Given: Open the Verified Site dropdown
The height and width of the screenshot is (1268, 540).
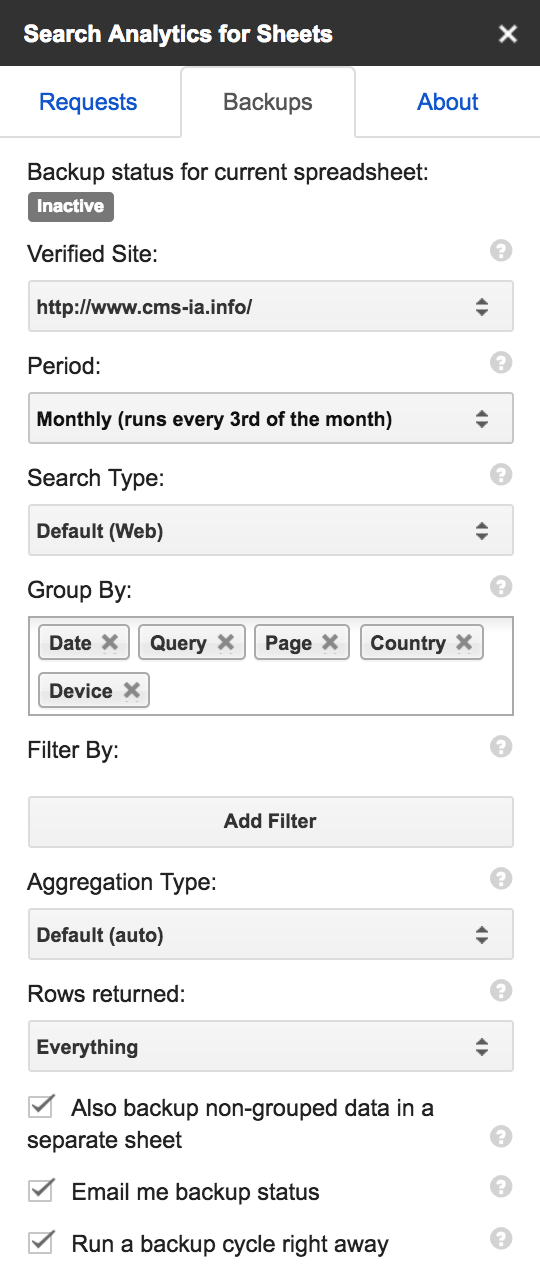Looking at the screenshot, I should tap(270, 306).
